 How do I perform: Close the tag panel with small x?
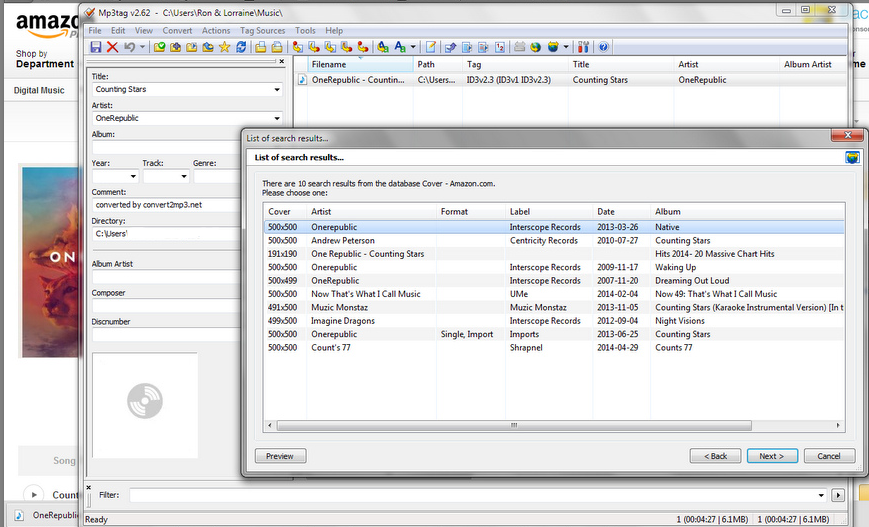click(x=282, y=62)
